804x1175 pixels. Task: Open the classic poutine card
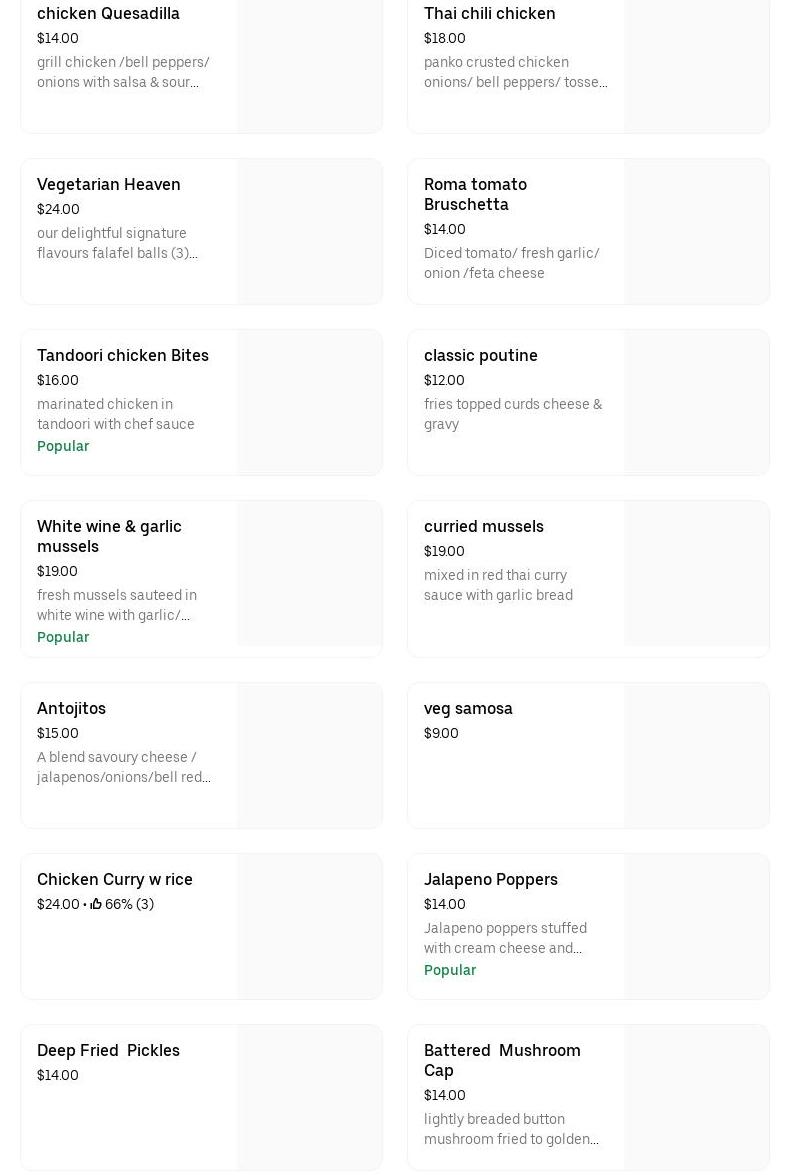pos(481,356)
